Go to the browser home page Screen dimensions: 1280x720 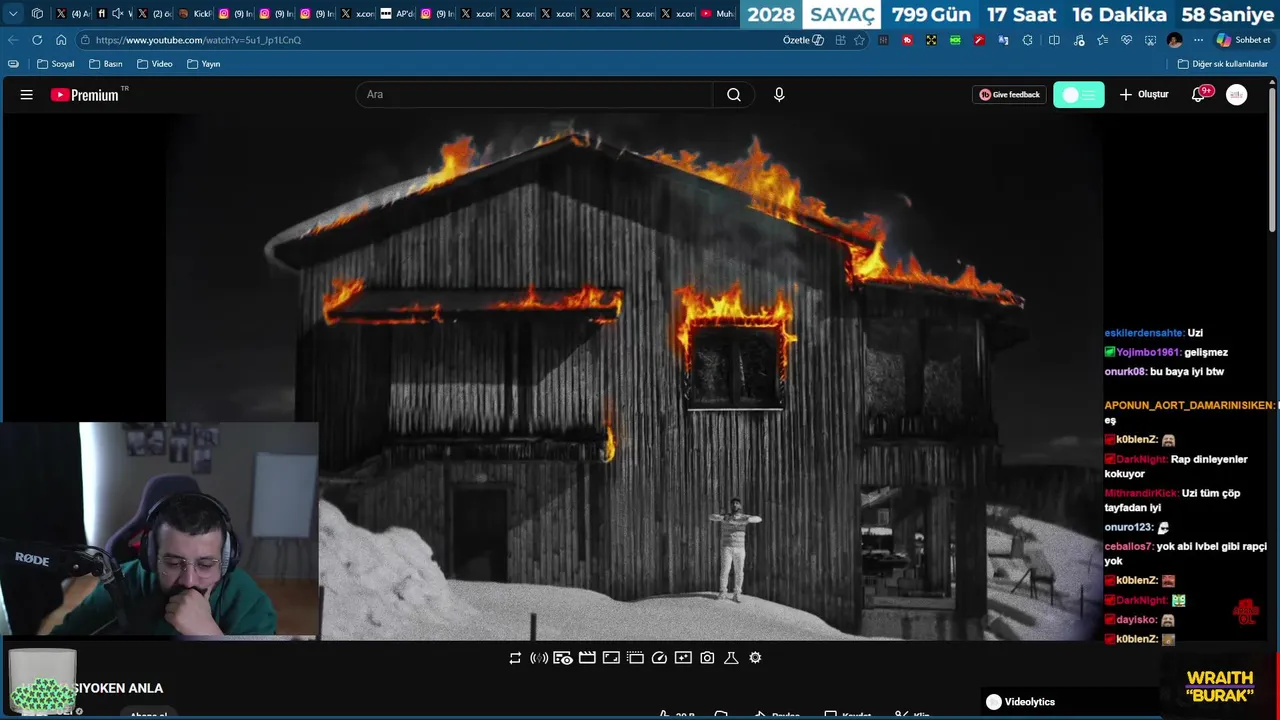coord(61,40)
